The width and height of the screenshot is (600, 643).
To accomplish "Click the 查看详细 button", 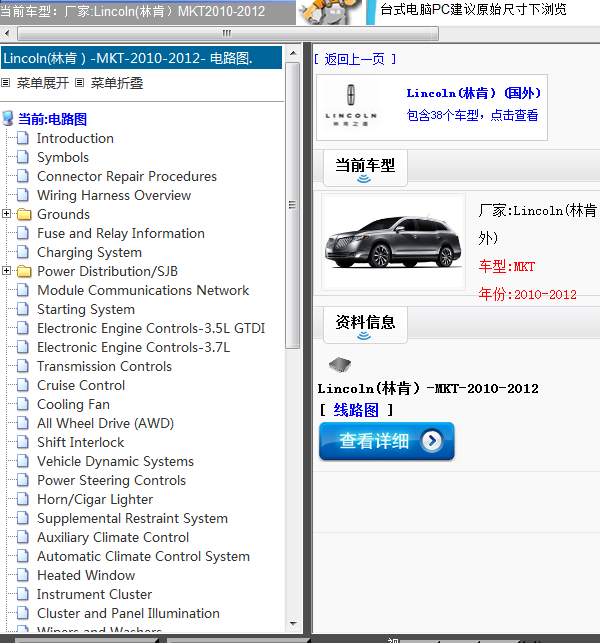I will tap(386, 441).
